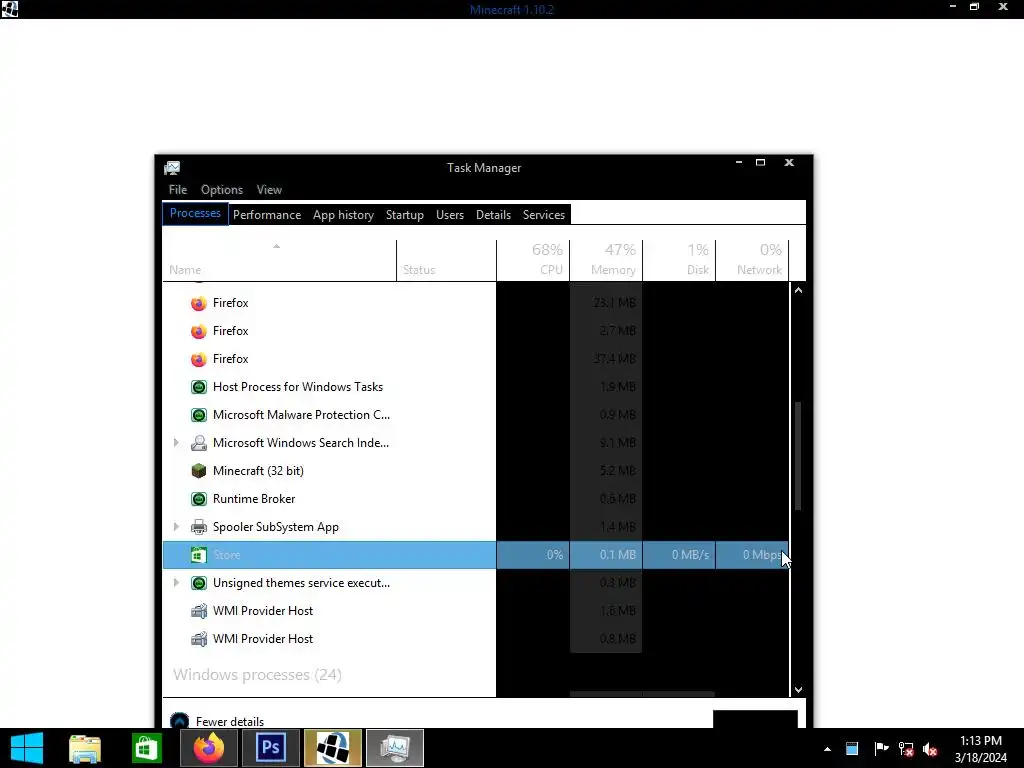Select the Runtime Broker process name
This screenshot has height=768, width=1024.
(x=254, y=499)
